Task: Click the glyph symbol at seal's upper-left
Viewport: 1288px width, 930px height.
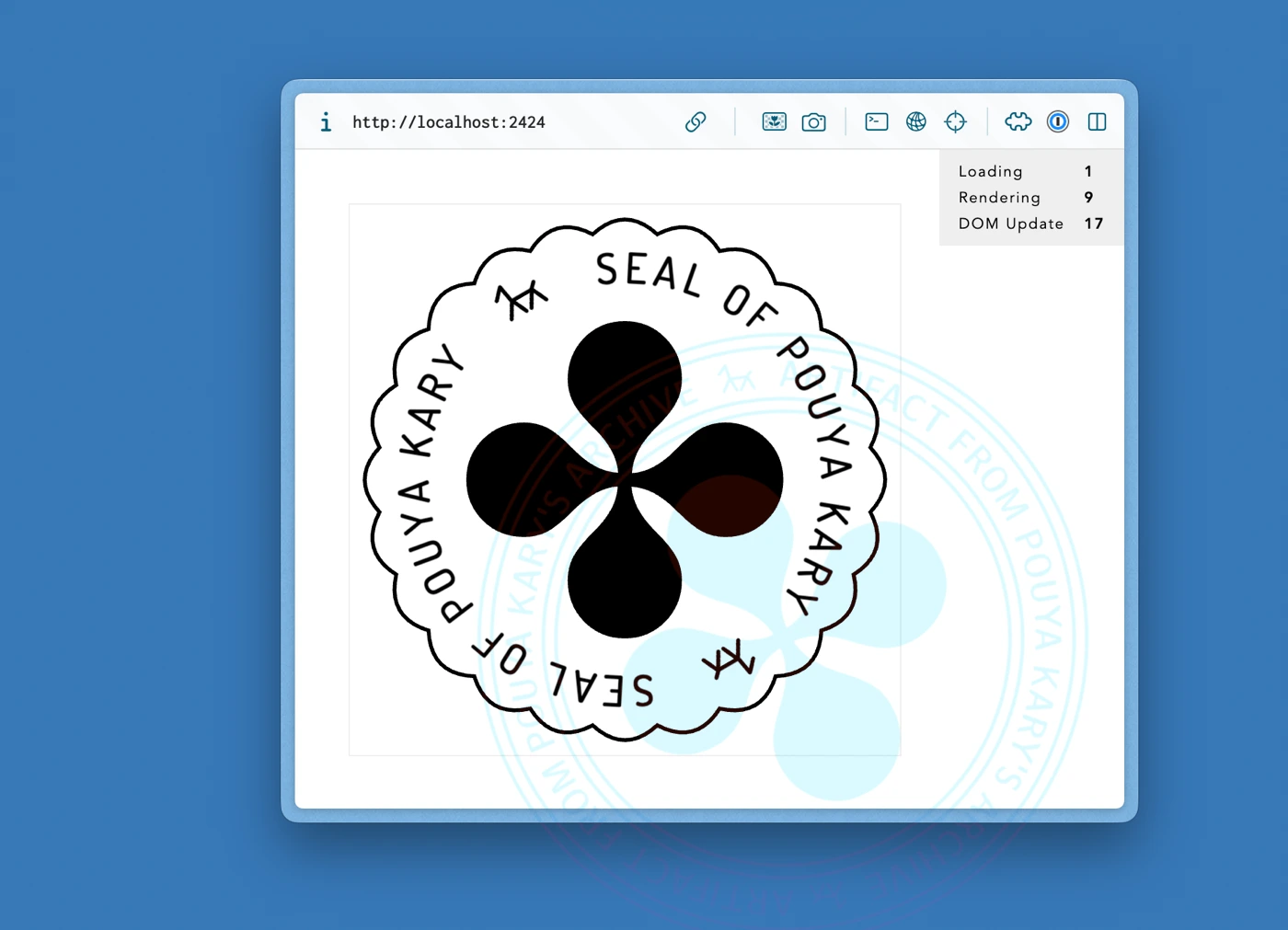Action: click(521, 299)
